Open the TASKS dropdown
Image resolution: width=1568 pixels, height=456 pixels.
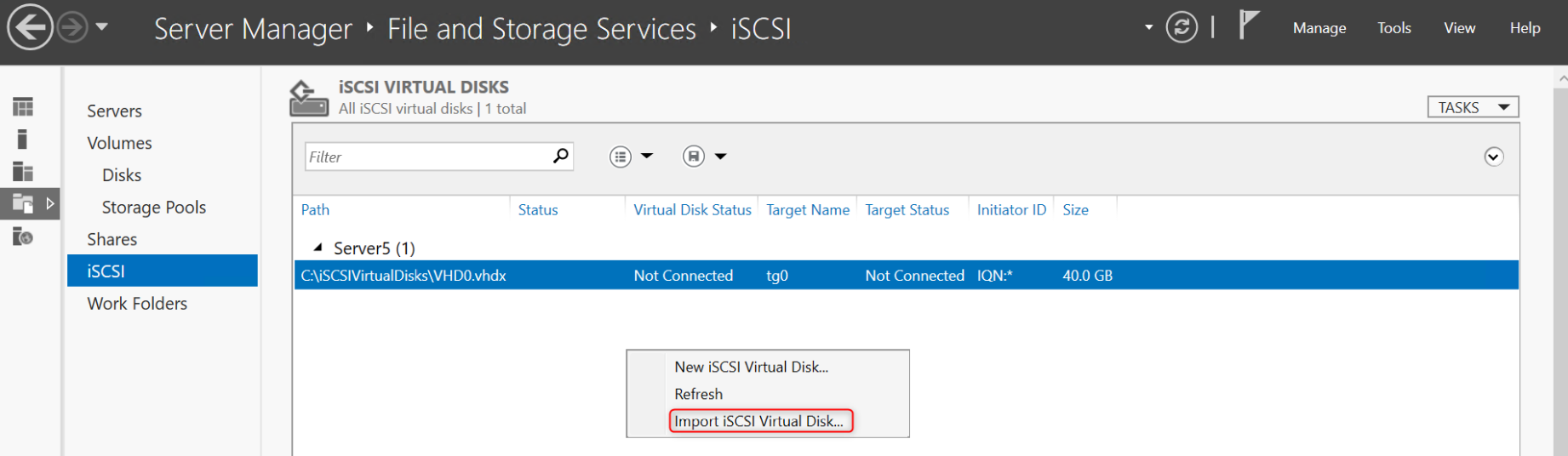click(1473, 107)
